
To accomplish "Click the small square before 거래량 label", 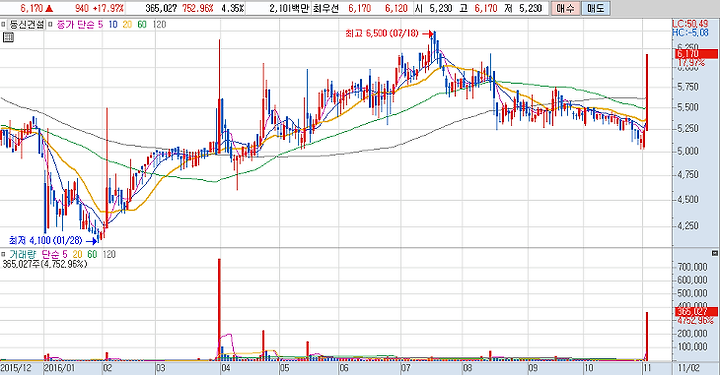I will 3,254.
